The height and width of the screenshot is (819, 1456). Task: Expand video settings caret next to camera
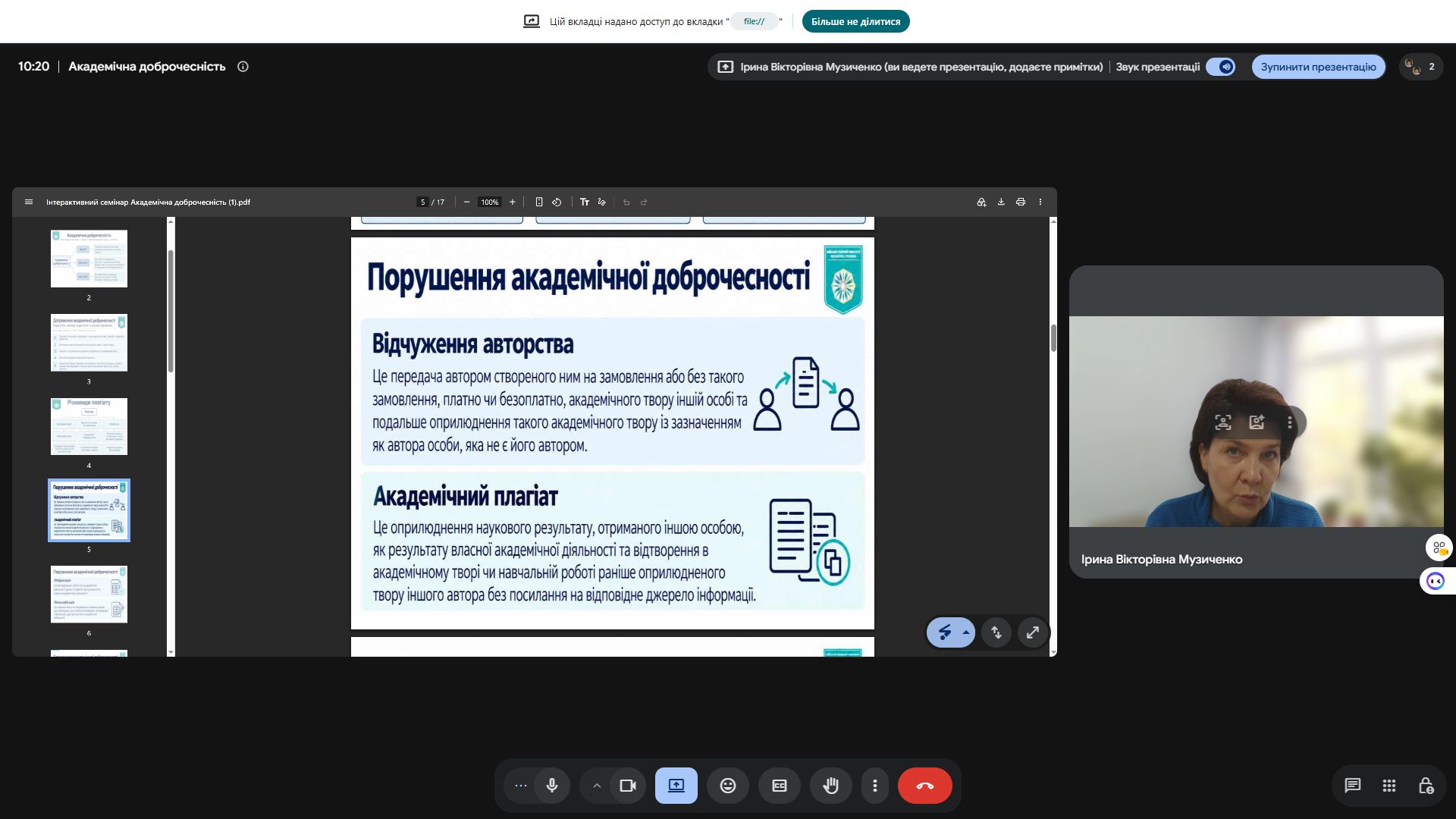[x=597, y=786]
